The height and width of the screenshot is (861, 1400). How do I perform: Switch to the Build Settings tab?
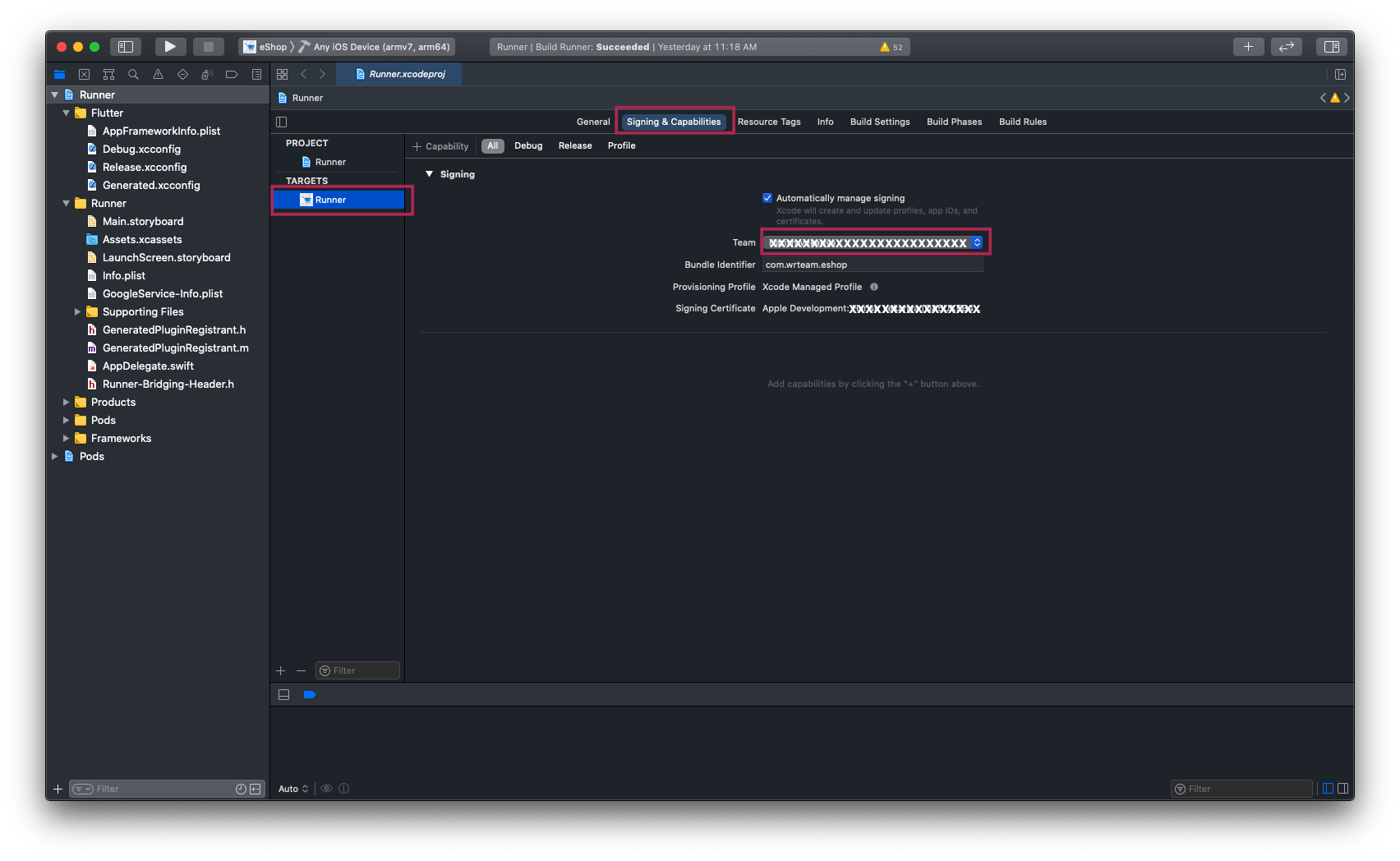tap(879, 122)
